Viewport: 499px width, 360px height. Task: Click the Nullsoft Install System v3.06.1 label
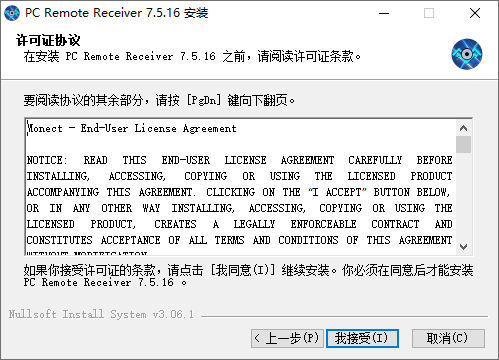(x=101, y=314)
